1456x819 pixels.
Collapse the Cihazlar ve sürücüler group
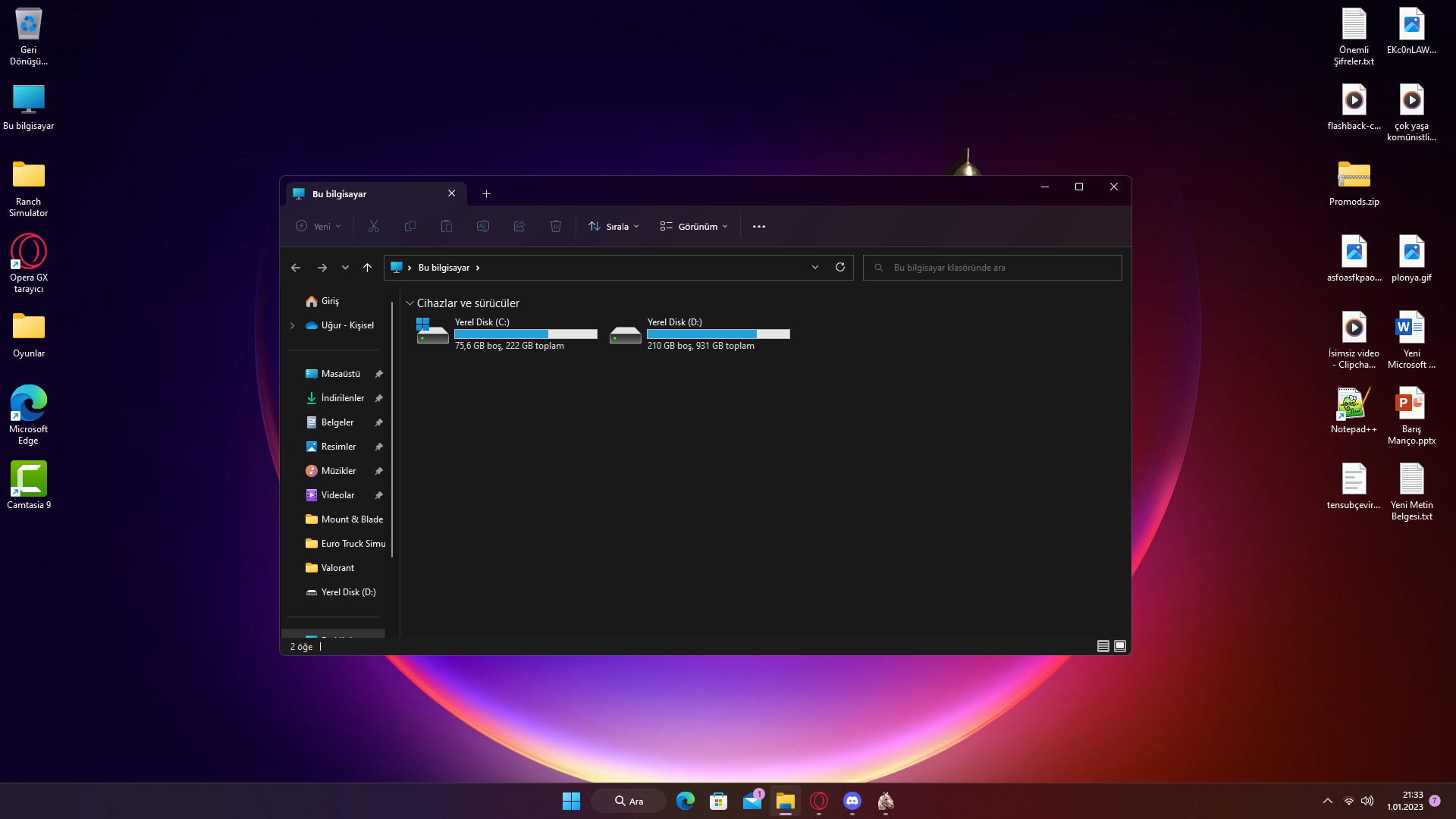[409, 303]
